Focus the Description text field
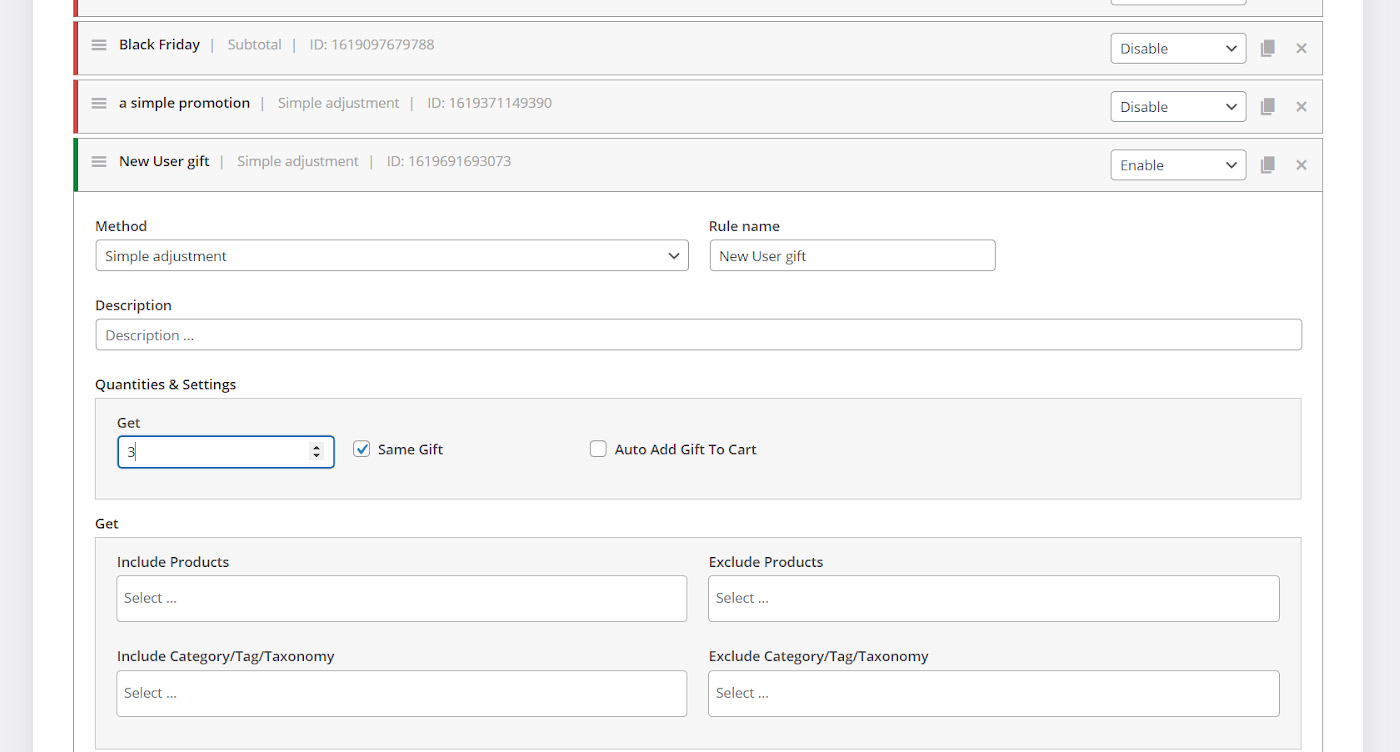Image resolution: width=1400 pixels, height=752 pixels. click(698, 335)
